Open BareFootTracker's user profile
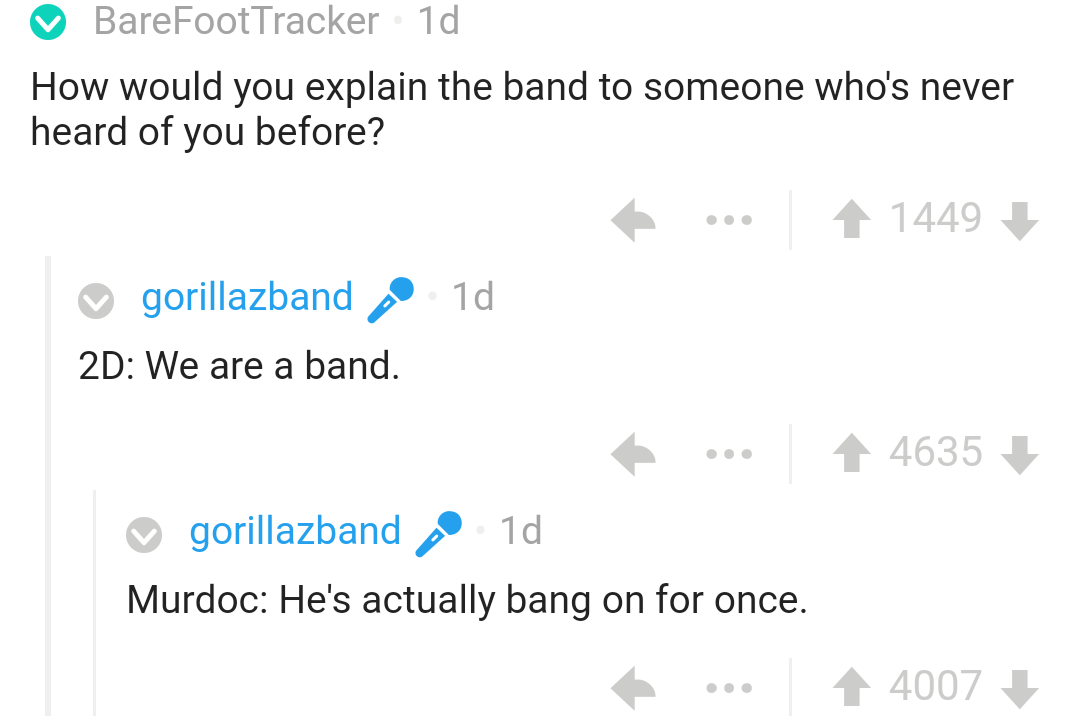This screenshot has height=716, width=1080. [x=236, y=21]
